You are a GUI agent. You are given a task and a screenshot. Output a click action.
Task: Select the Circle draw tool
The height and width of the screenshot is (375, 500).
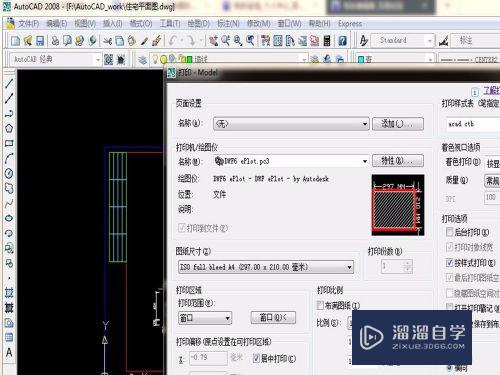click(9, 173)
